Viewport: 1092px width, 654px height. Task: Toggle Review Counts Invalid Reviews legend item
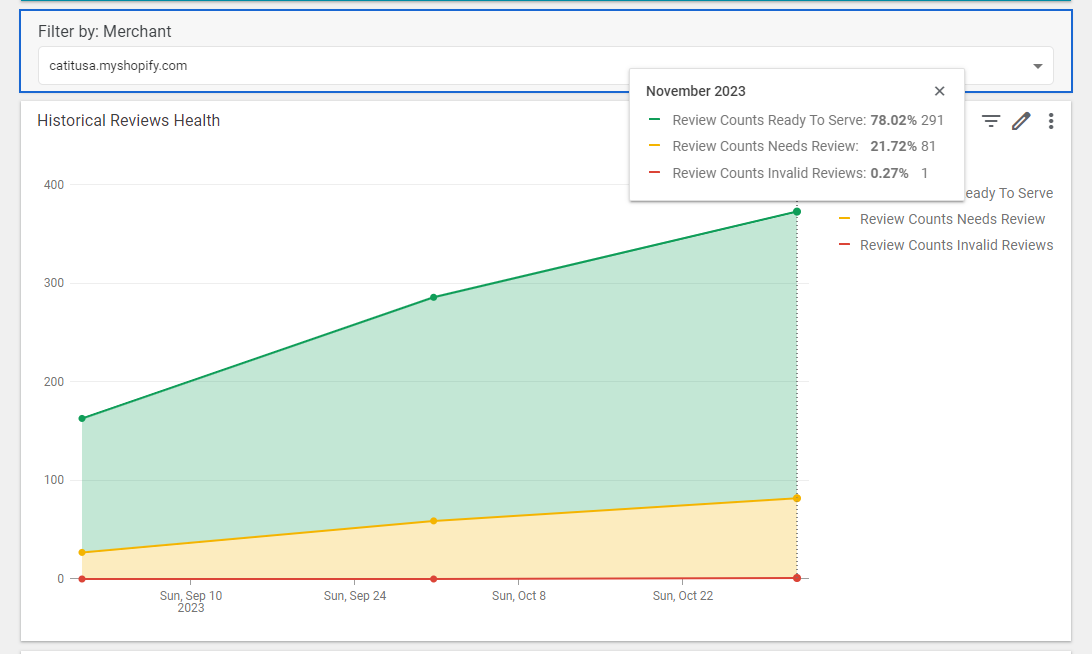point(946,245)
